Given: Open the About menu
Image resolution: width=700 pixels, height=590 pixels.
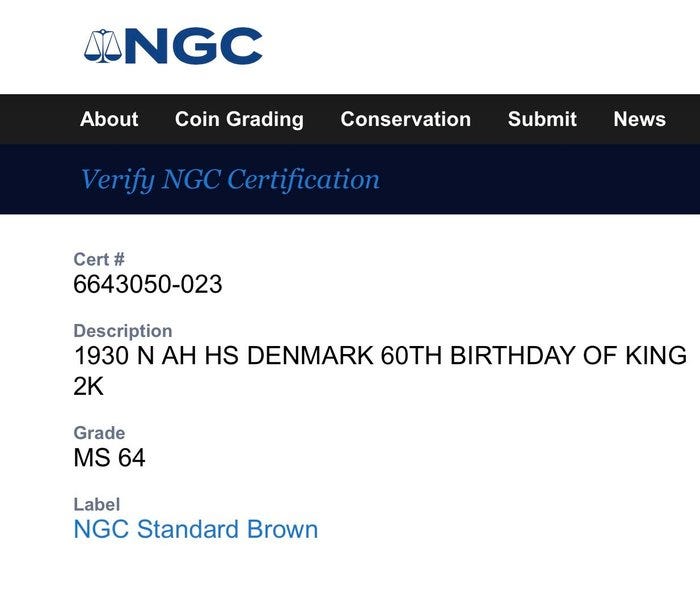Looking at the screenshot, I should (109, 119).
